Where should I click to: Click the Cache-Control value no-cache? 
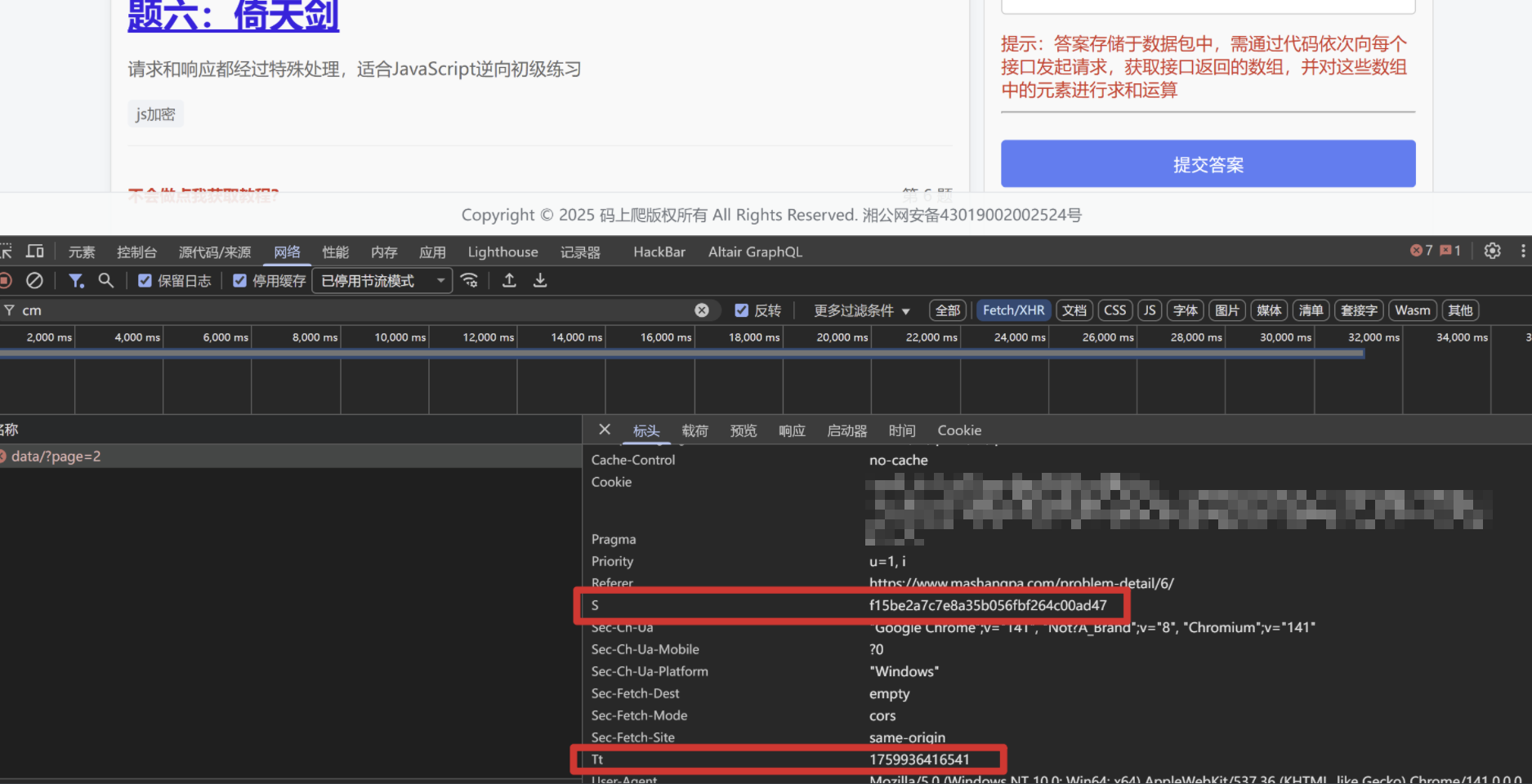(x=899, y=460)
